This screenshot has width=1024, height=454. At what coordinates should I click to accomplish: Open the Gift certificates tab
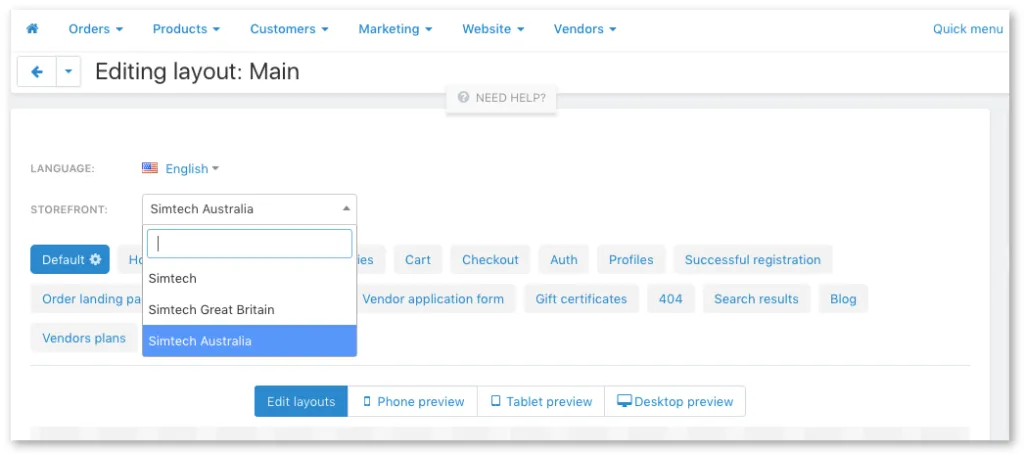pos(581,299)
